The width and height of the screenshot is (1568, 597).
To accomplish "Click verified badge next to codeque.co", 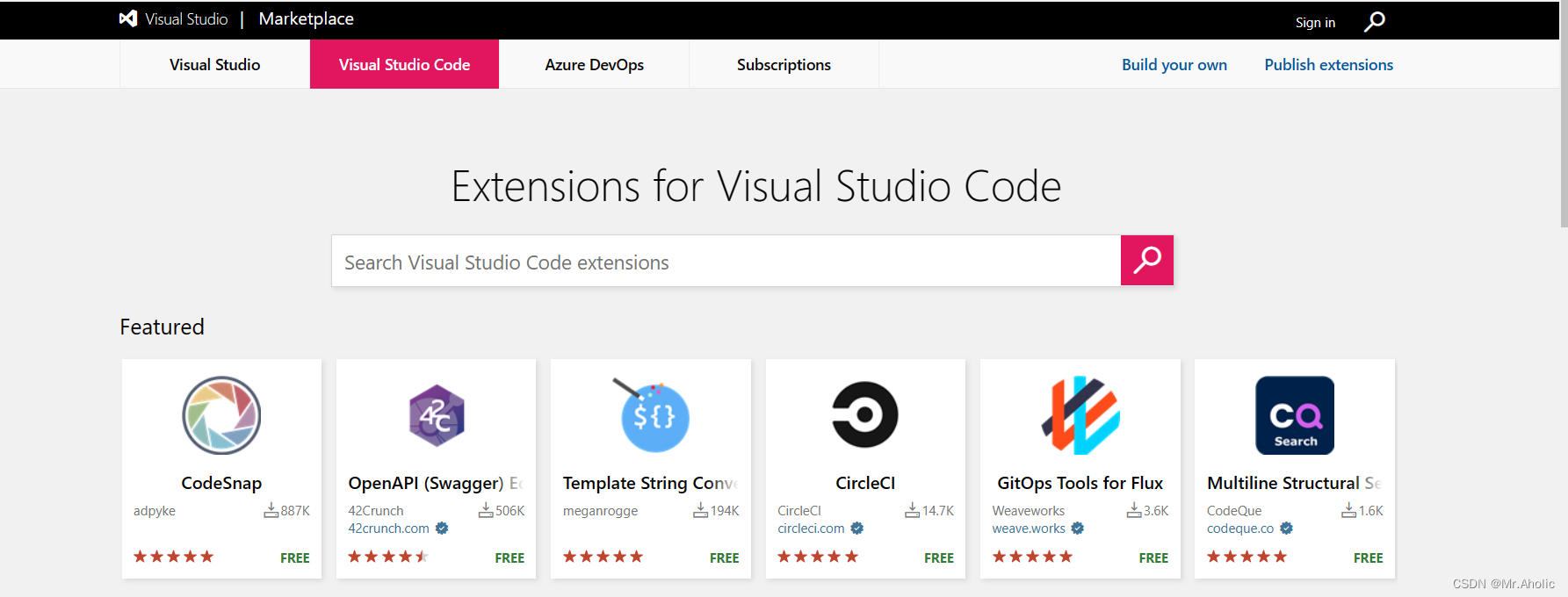I will (x=1286, y=529).
